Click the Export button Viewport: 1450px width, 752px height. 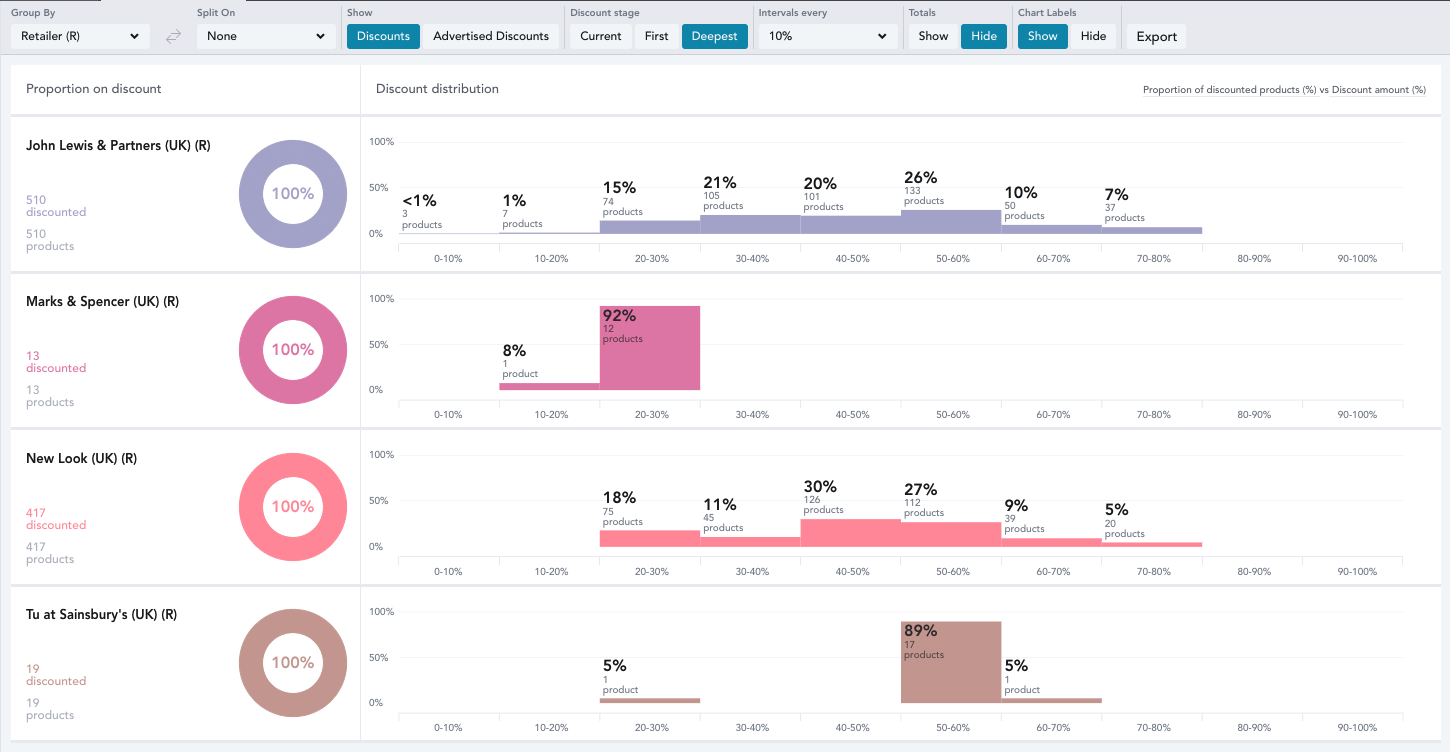pos(1156,37)
